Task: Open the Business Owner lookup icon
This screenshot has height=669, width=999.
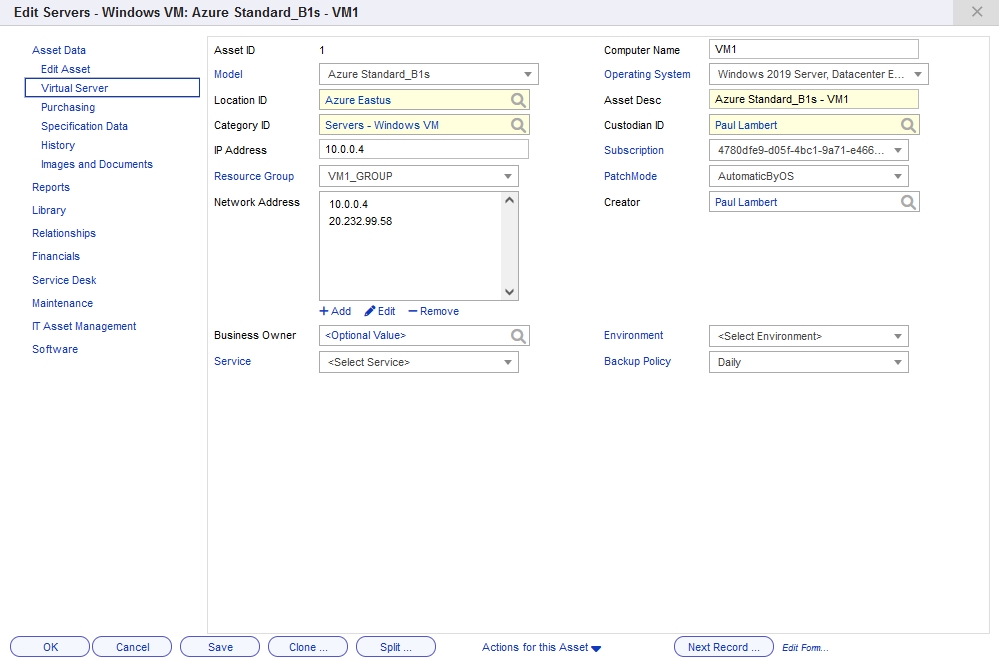Action: [519, 336]
